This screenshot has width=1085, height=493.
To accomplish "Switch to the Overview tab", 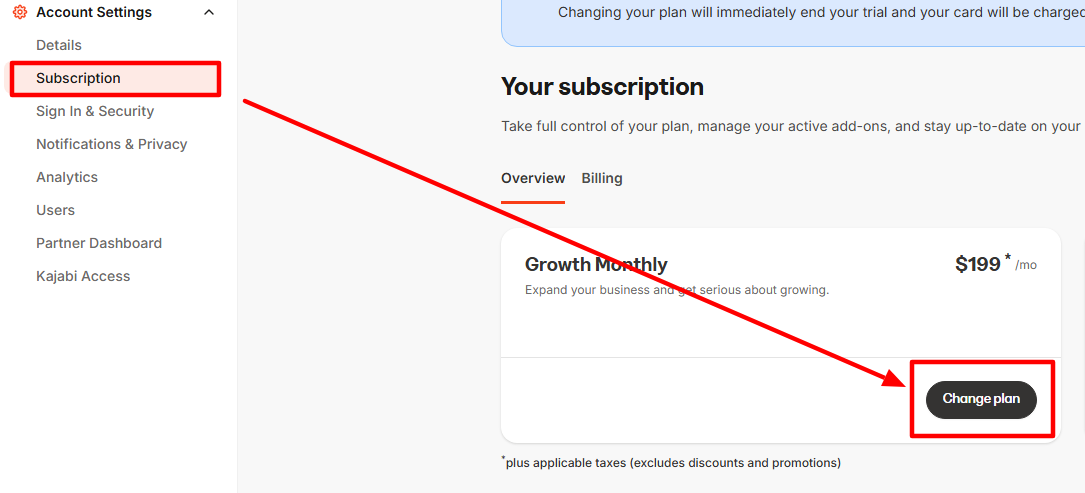I will (533, 178).
